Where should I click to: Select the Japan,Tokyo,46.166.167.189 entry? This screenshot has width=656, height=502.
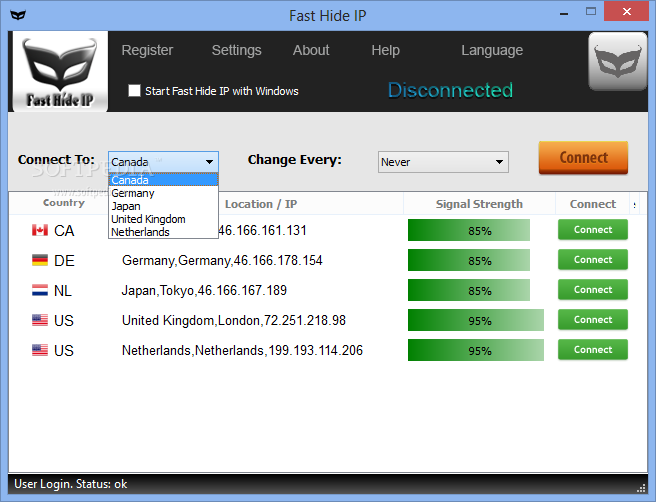(x=204, y=290)
